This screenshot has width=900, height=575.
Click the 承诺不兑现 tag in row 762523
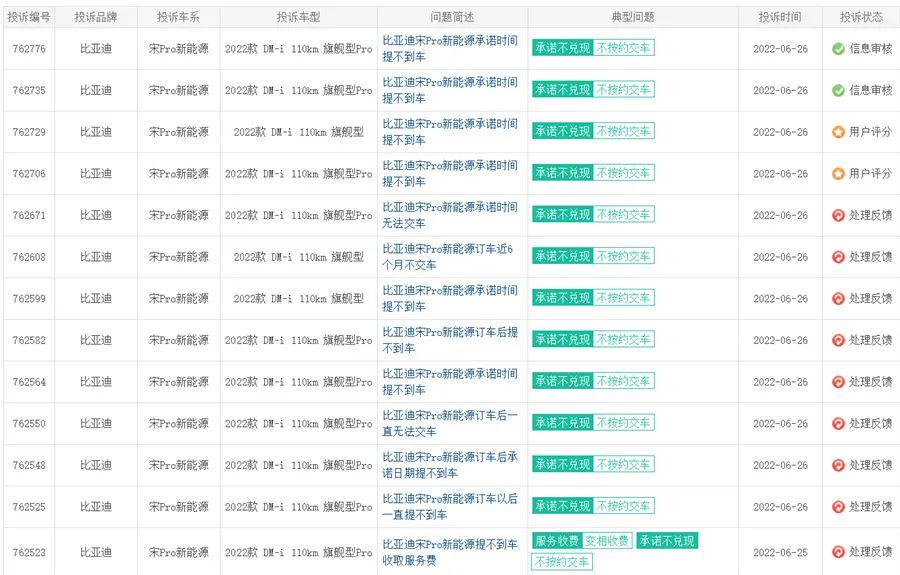point(667,541)
